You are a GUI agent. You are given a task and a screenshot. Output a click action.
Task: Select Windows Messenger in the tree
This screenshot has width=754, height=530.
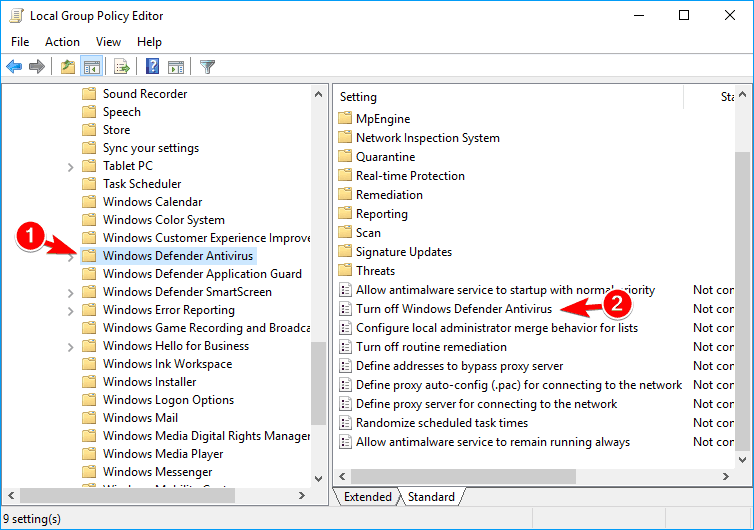click(157, 472)
